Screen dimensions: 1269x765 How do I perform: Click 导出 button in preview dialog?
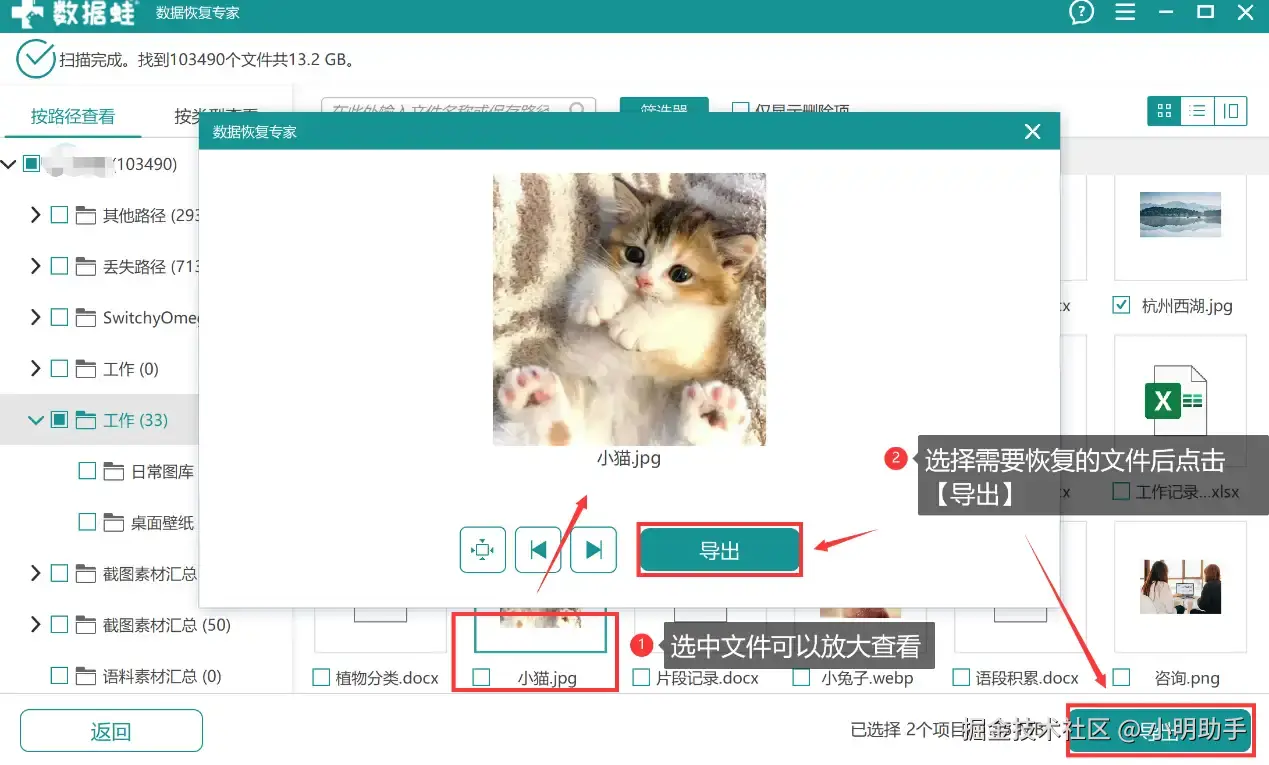coord(719,550)
